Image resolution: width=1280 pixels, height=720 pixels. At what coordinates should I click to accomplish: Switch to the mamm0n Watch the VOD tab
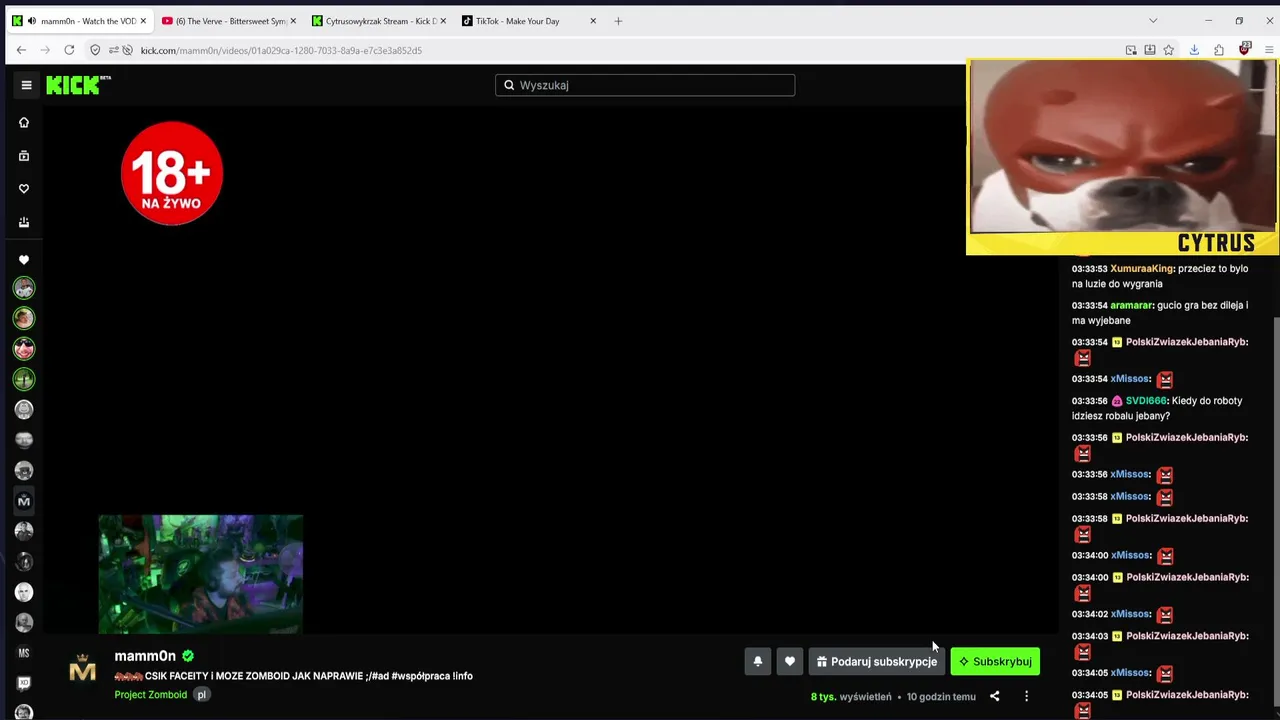click(80, 21)
